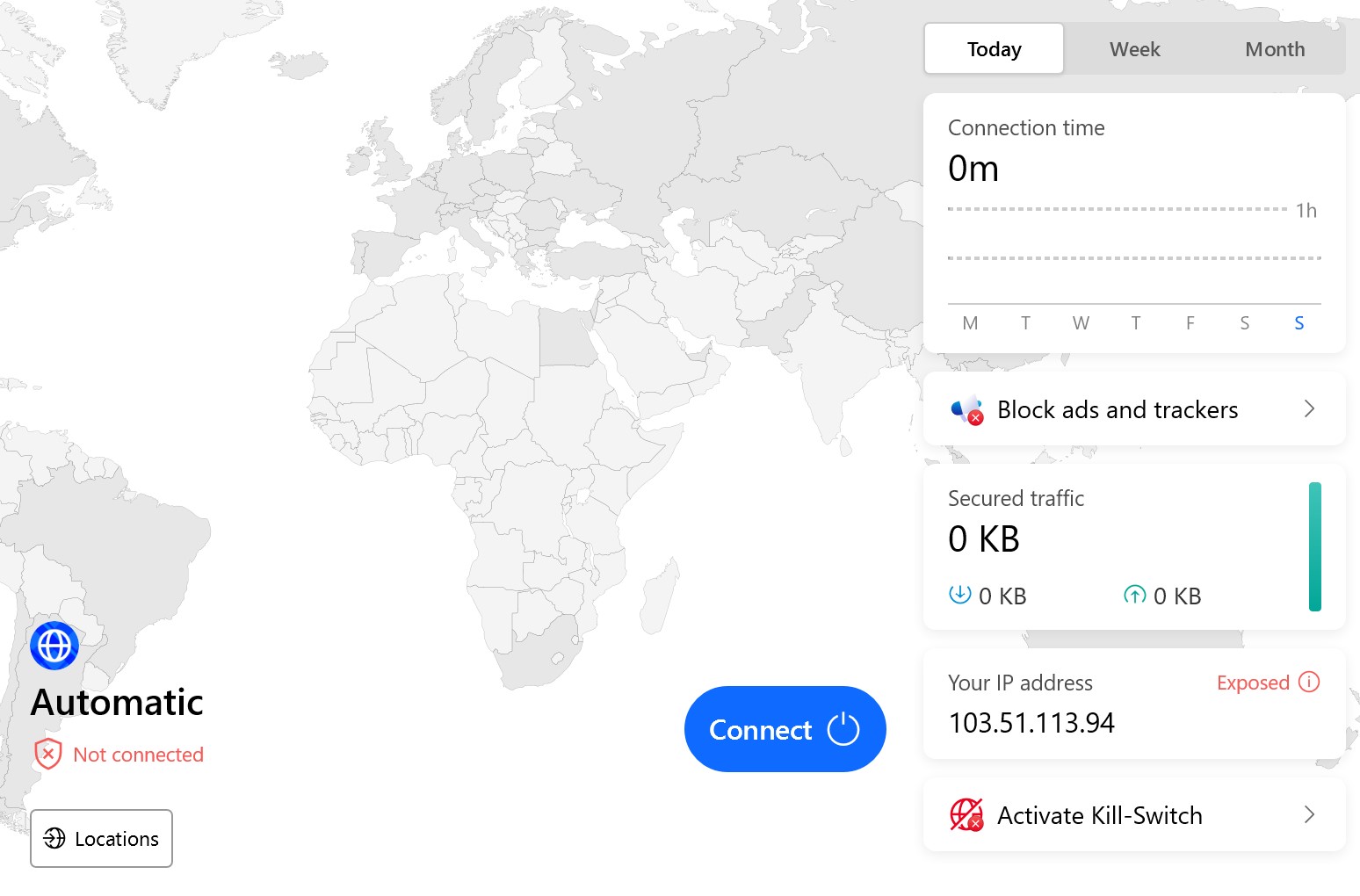Click the Exposed status link
Viewport: 1360px width, 896px height.
pos(1253,683)
